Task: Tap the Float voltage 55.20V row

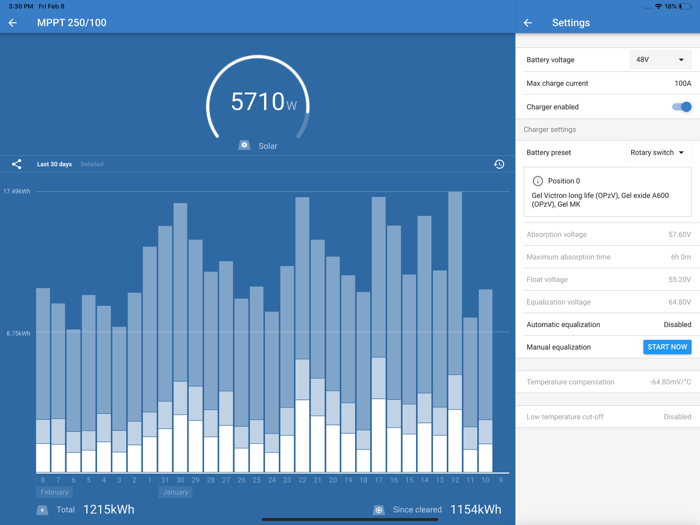Action: (608, 279)
